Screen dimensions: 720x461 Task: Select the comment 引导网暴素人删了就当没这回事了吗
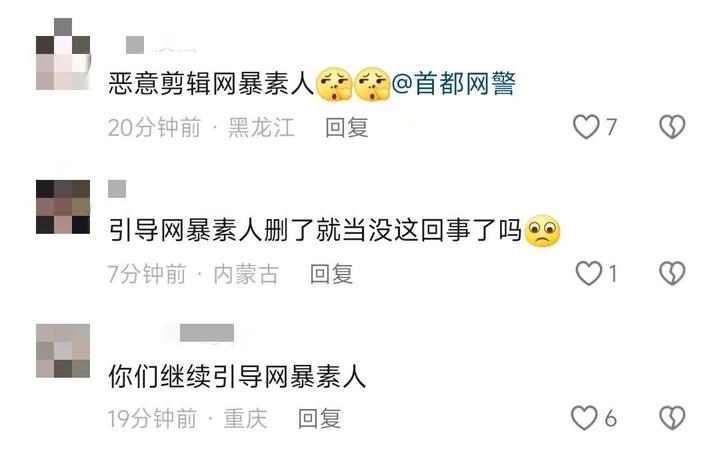click(x=315, y=230)
